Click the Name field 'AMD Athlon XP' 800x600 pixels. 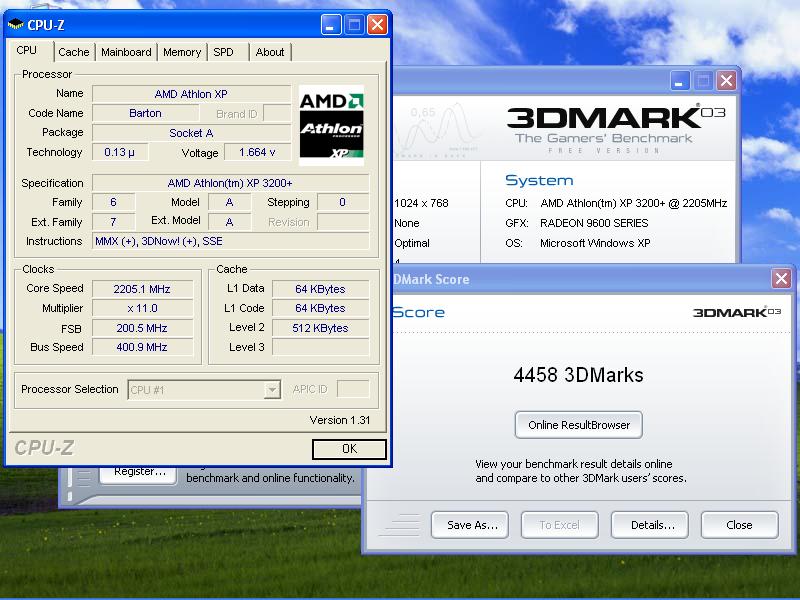(191, 94)
